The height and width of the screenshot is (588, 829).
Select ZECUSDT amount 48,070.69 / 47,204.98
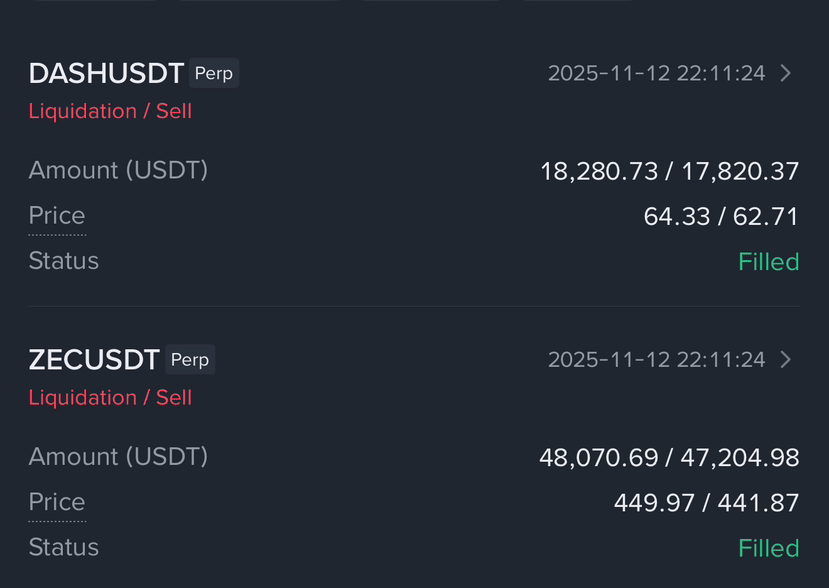669,458
